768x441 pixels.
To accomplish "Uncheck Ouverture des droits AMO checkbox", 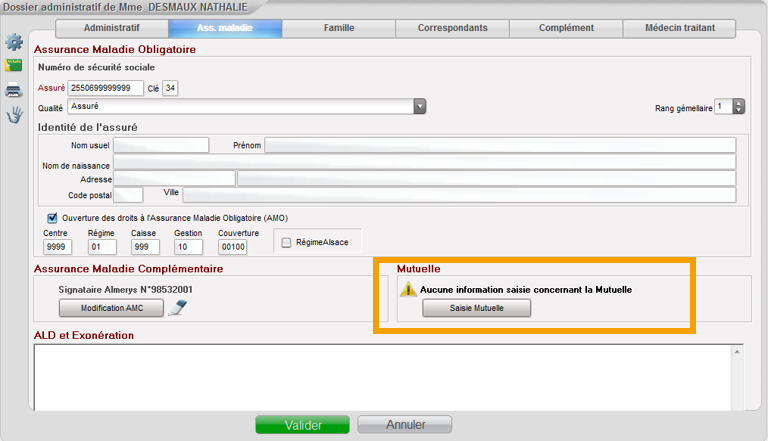I will [x=52, y=217].
